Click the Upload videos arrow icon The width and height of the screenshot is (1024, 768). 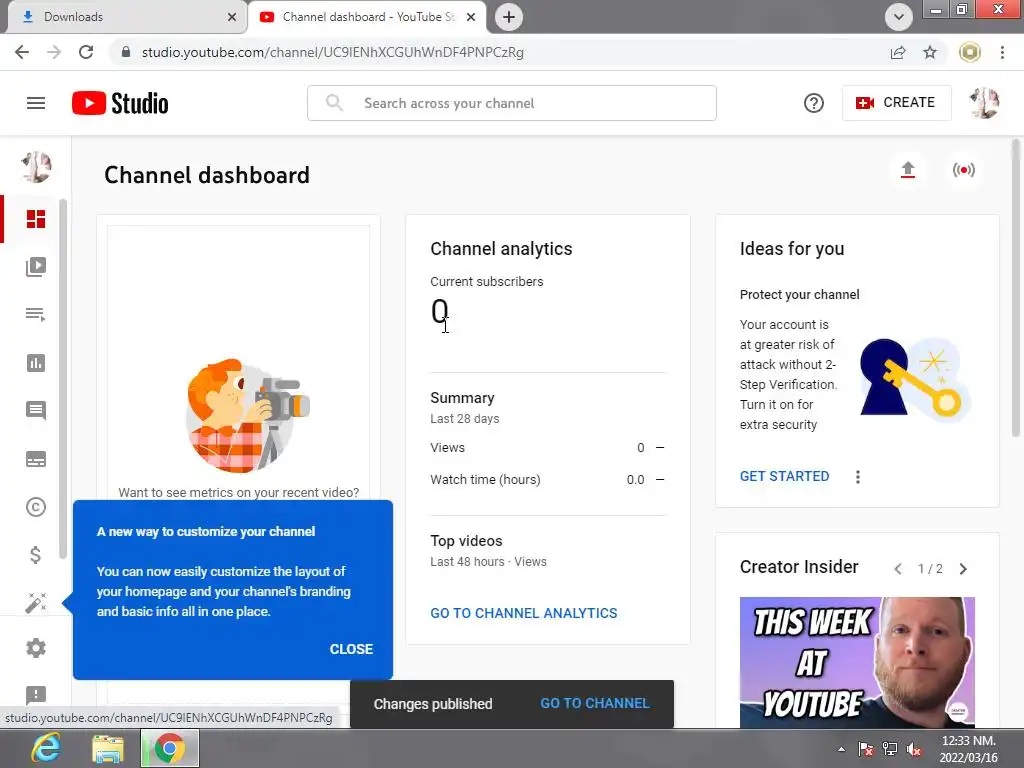click(908, 170)
